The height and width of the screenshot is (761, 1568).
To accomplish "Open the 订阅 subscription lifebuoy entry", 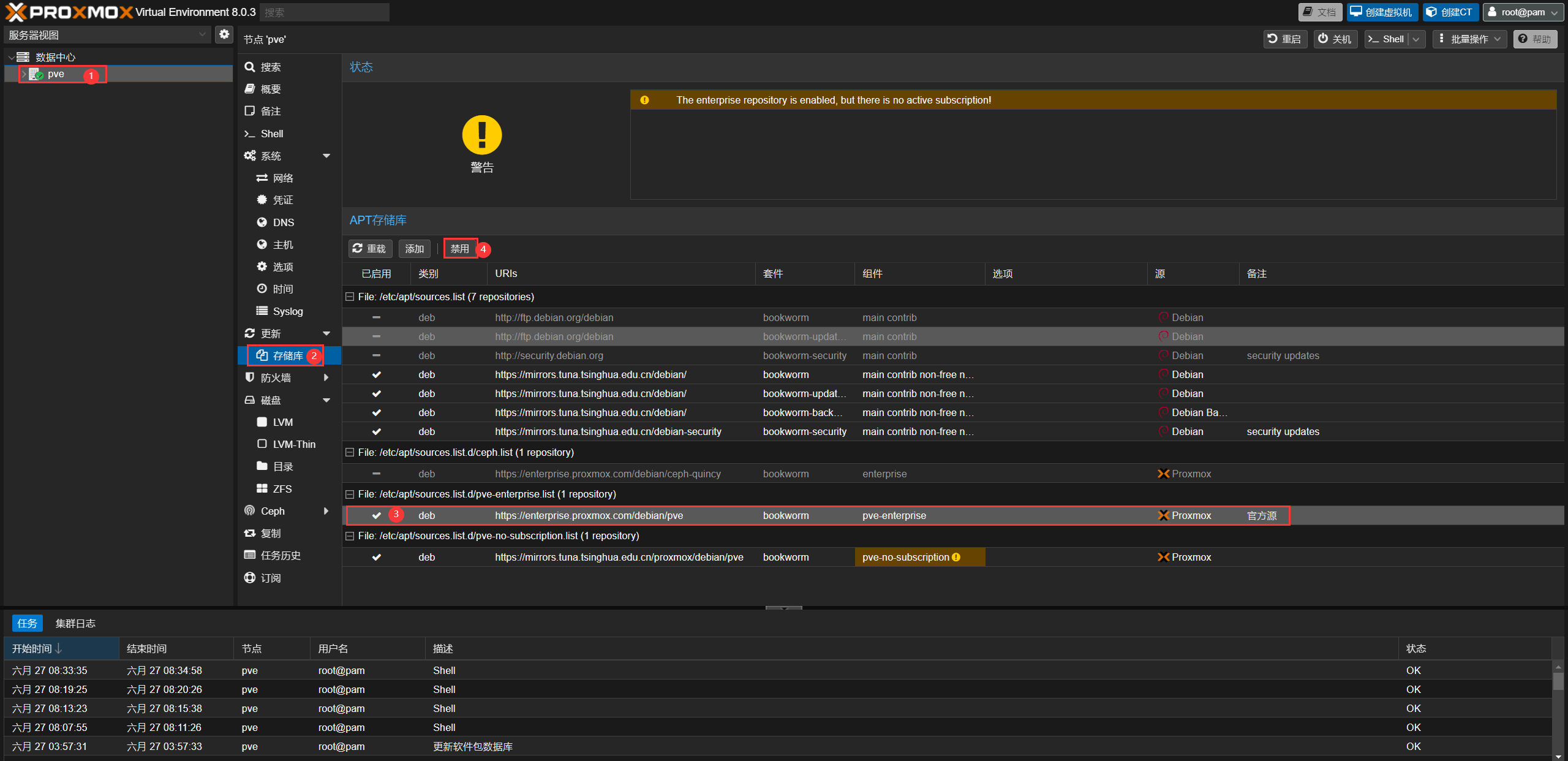I will 250,578.
